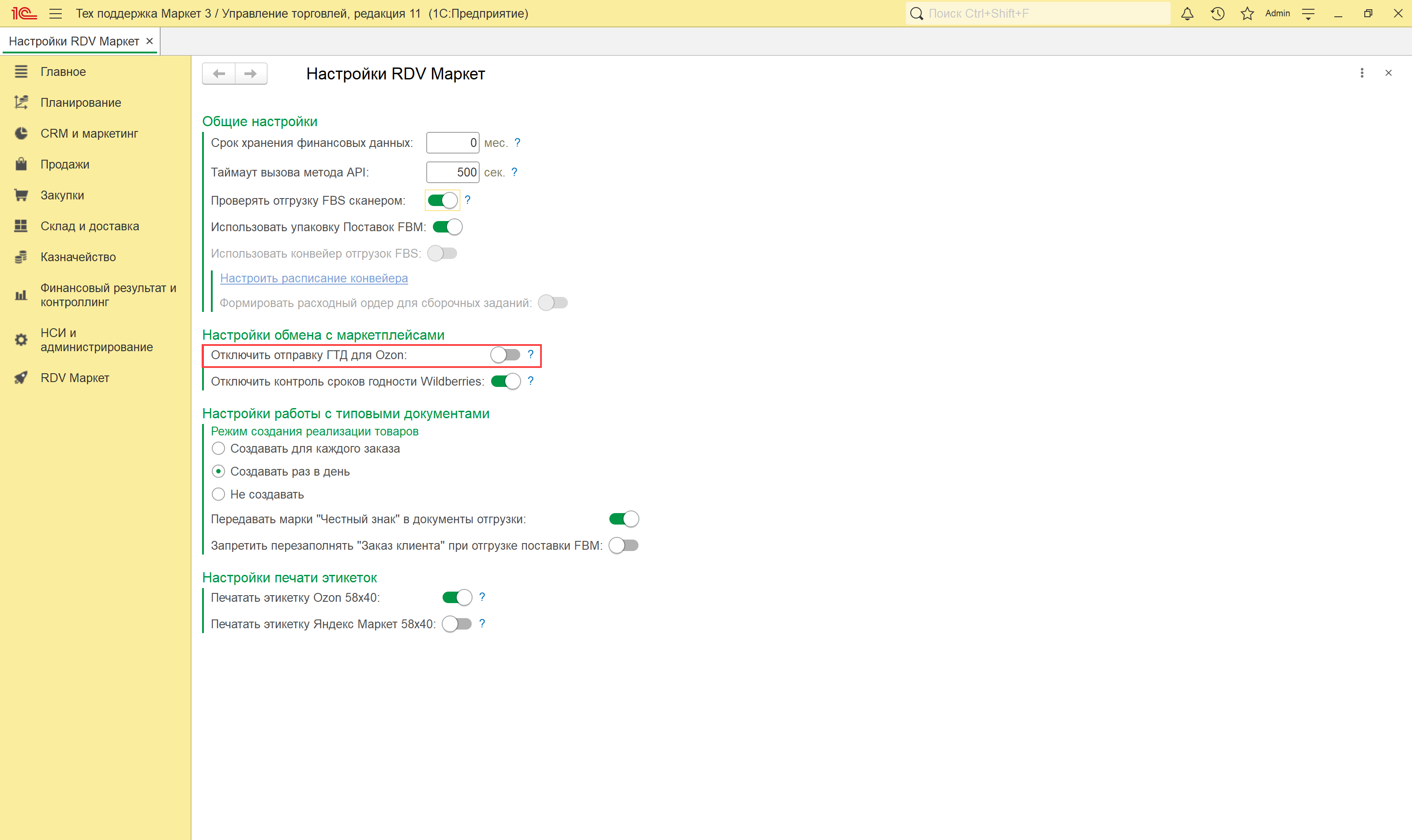Click the Срок хранения финансовых данных field
The image size is (1412, 840).
[452, 142]
